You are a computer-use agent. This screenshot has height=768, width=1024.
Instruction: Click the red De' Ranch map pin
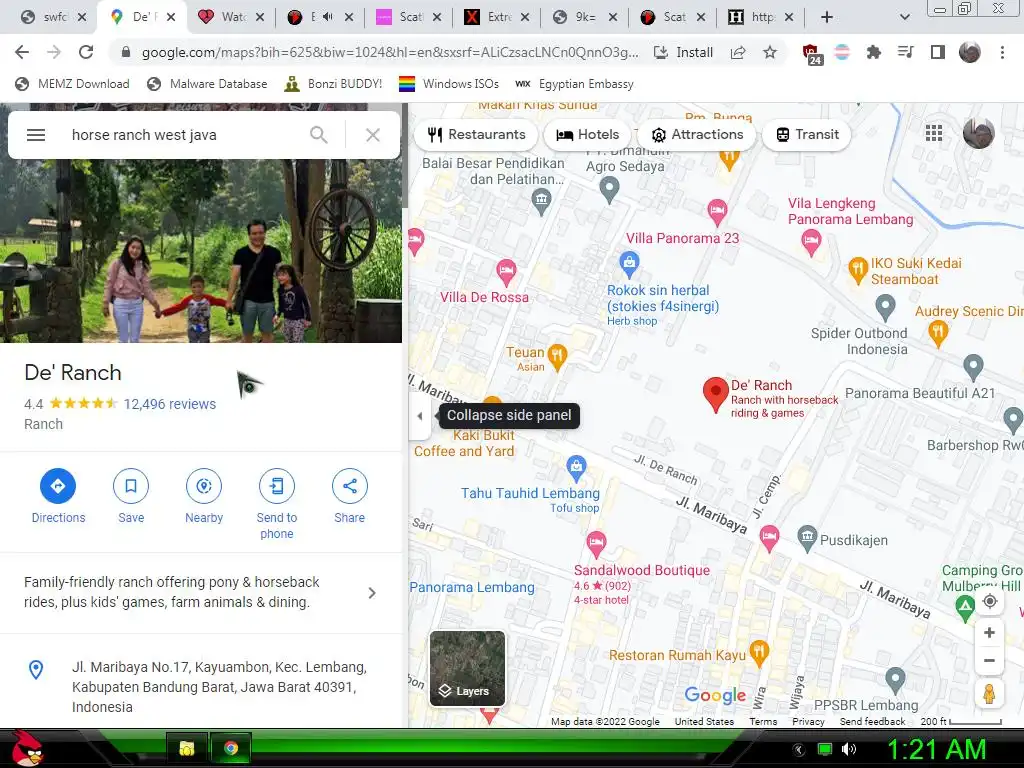[716, 394]
